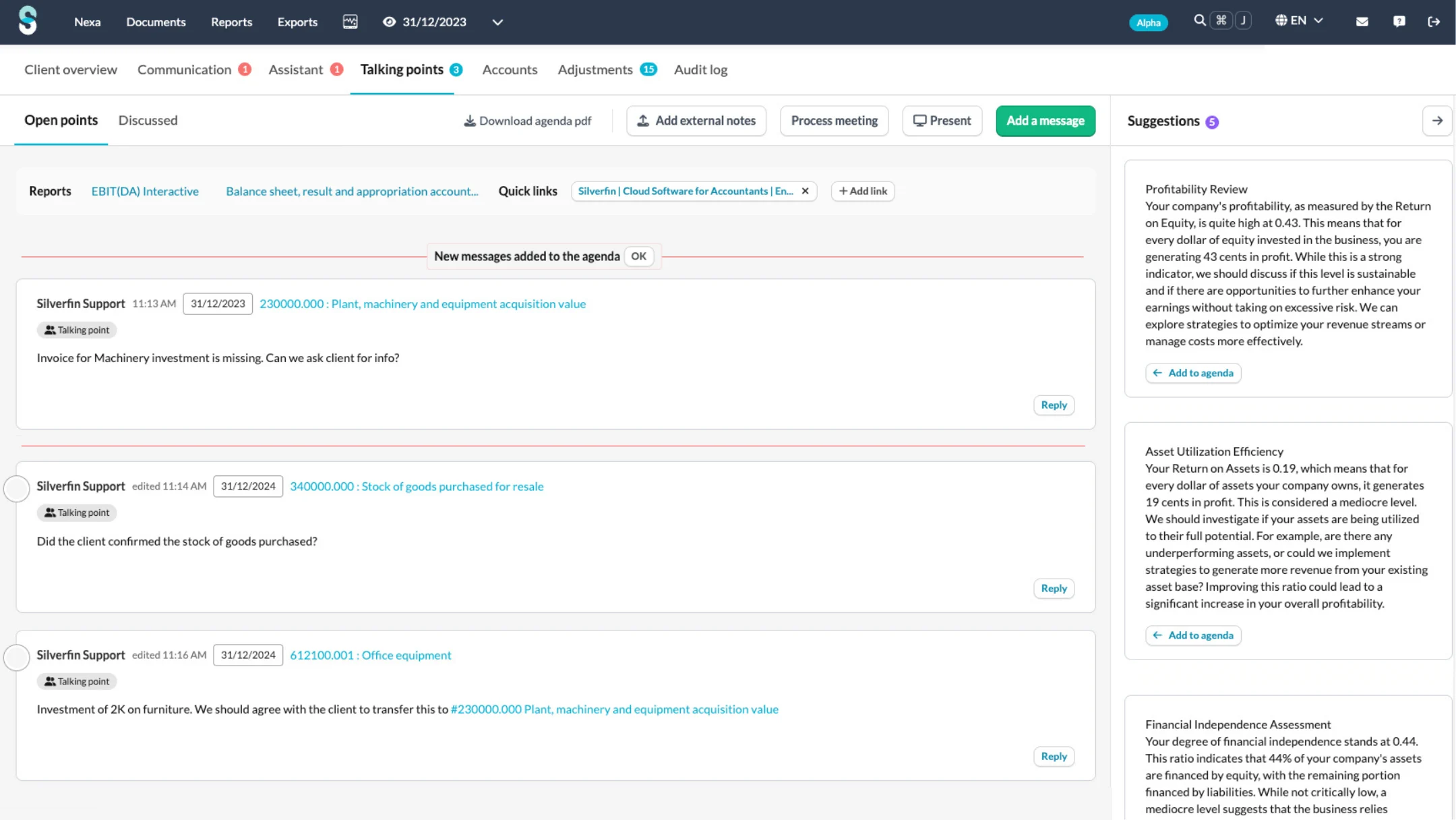Open the 31/12/2024 date selector on Stock message
1456x820 pixels.
[248, 486]
